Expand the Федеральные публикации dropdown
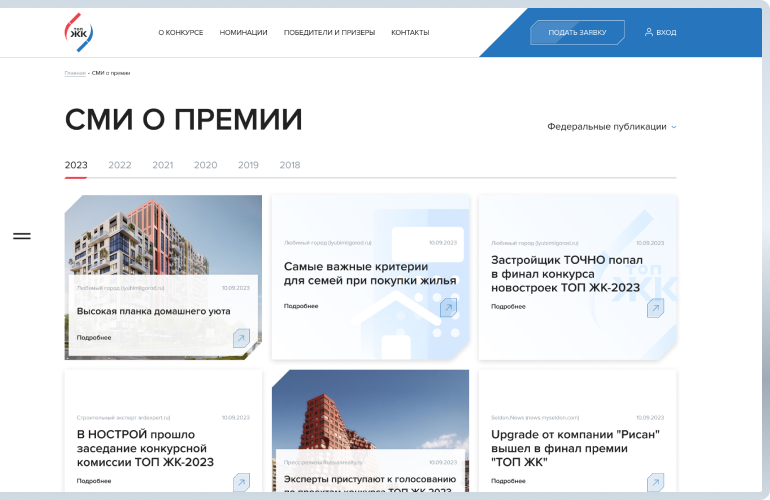Image resolution: width=770 pixels, height=500 pixels. pos(612,127)
